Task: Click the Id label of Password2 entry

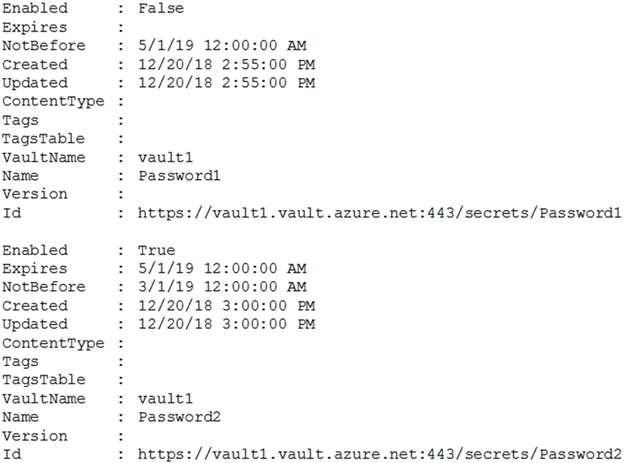Action: 12,455
